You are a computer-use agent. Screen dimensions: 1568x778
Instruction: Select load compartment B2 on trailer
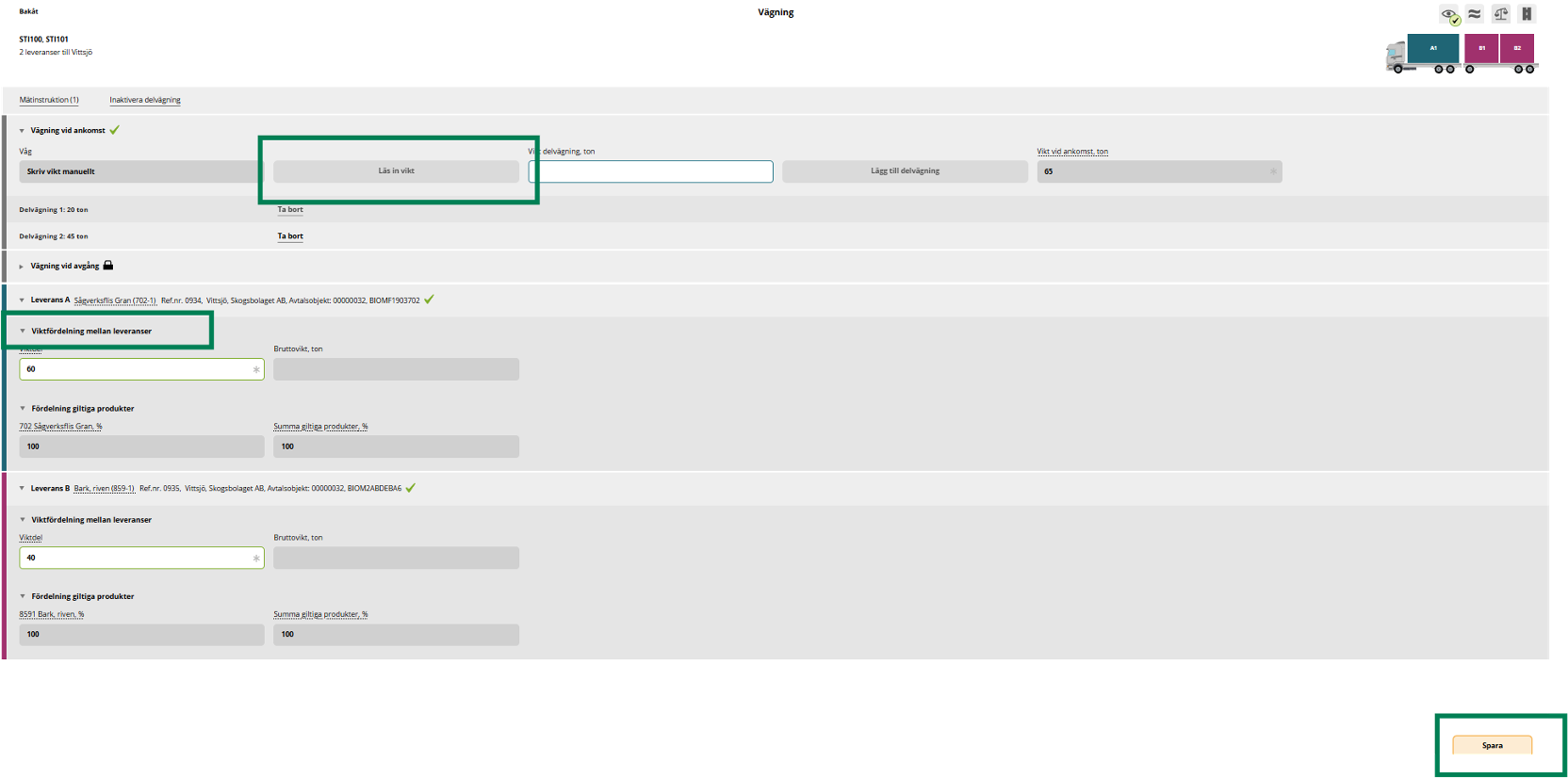click(x=1517, y=48)
